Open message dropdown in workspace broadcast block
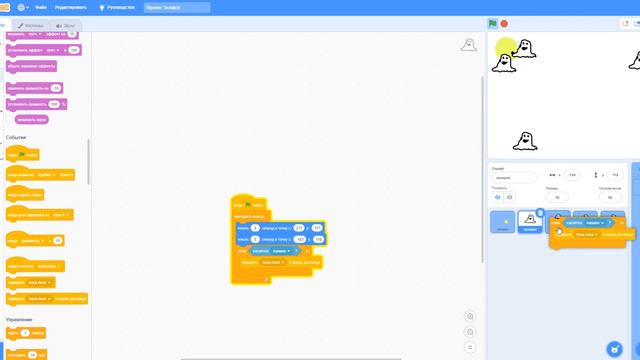Image resolution: width=640 pixels, height=360 pixels. [x=273, y=262]
